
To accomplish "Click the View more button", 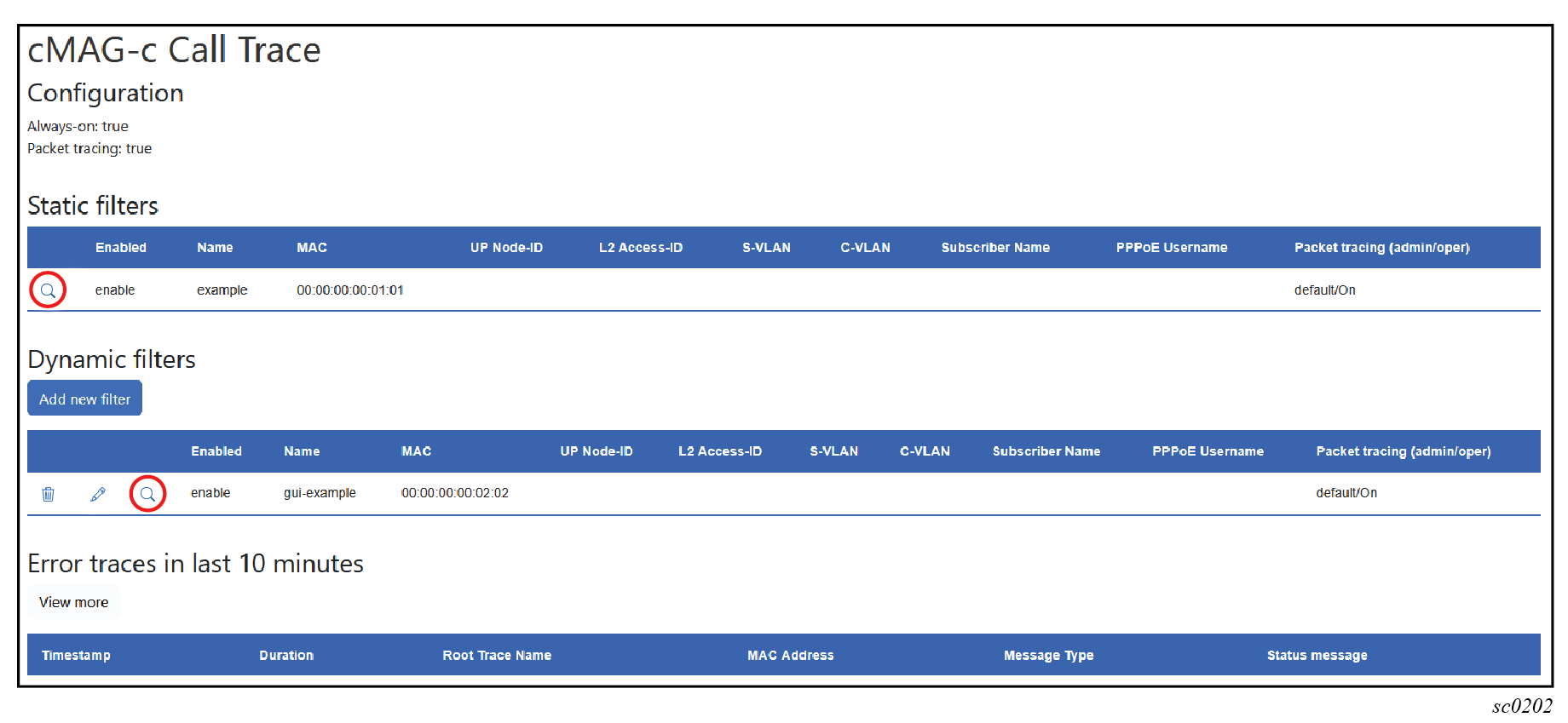I will coord(73,602).
